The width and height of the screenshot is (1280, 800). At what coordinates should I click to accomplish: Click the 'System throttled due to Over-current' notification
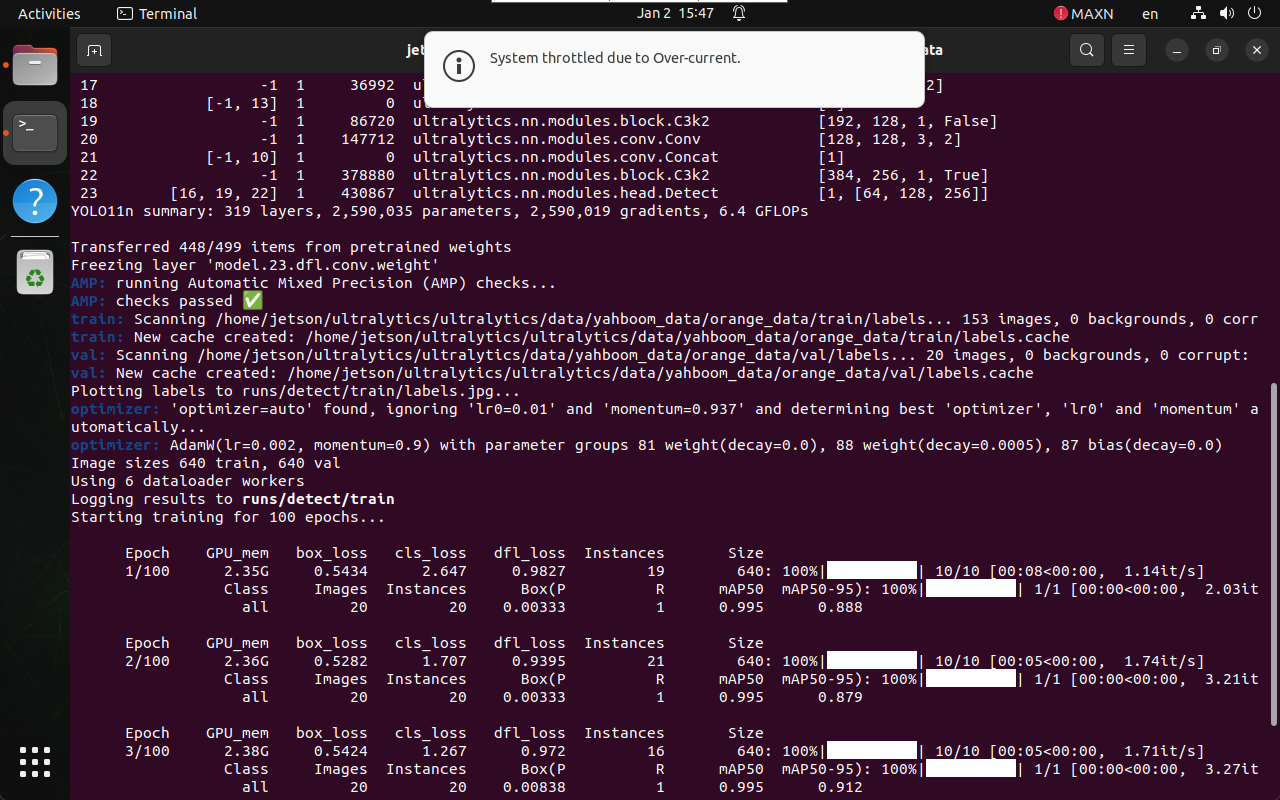point(673,66)
